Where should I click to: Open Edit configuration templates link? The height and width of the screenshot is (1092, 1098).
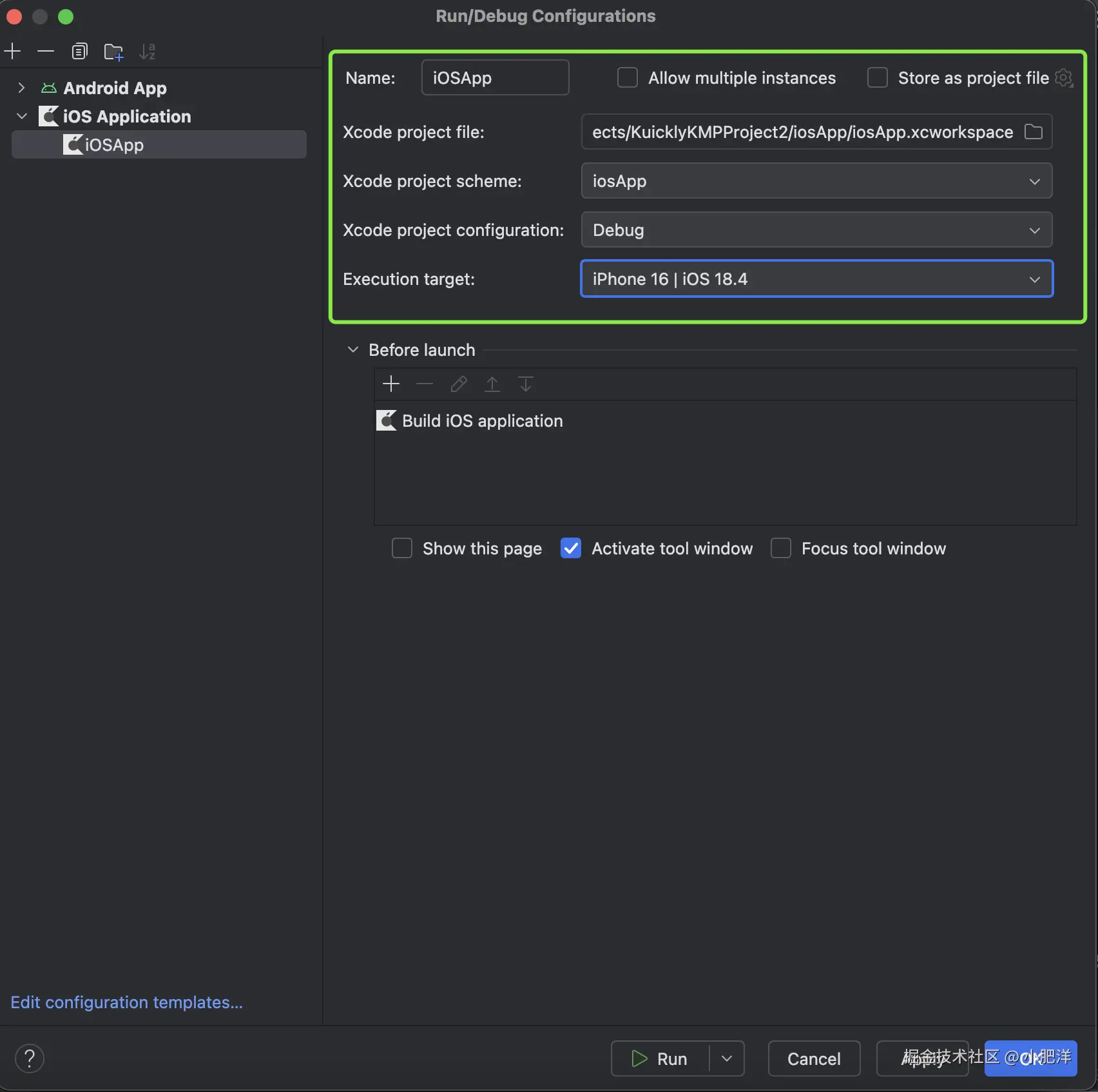pos(127,1002)
